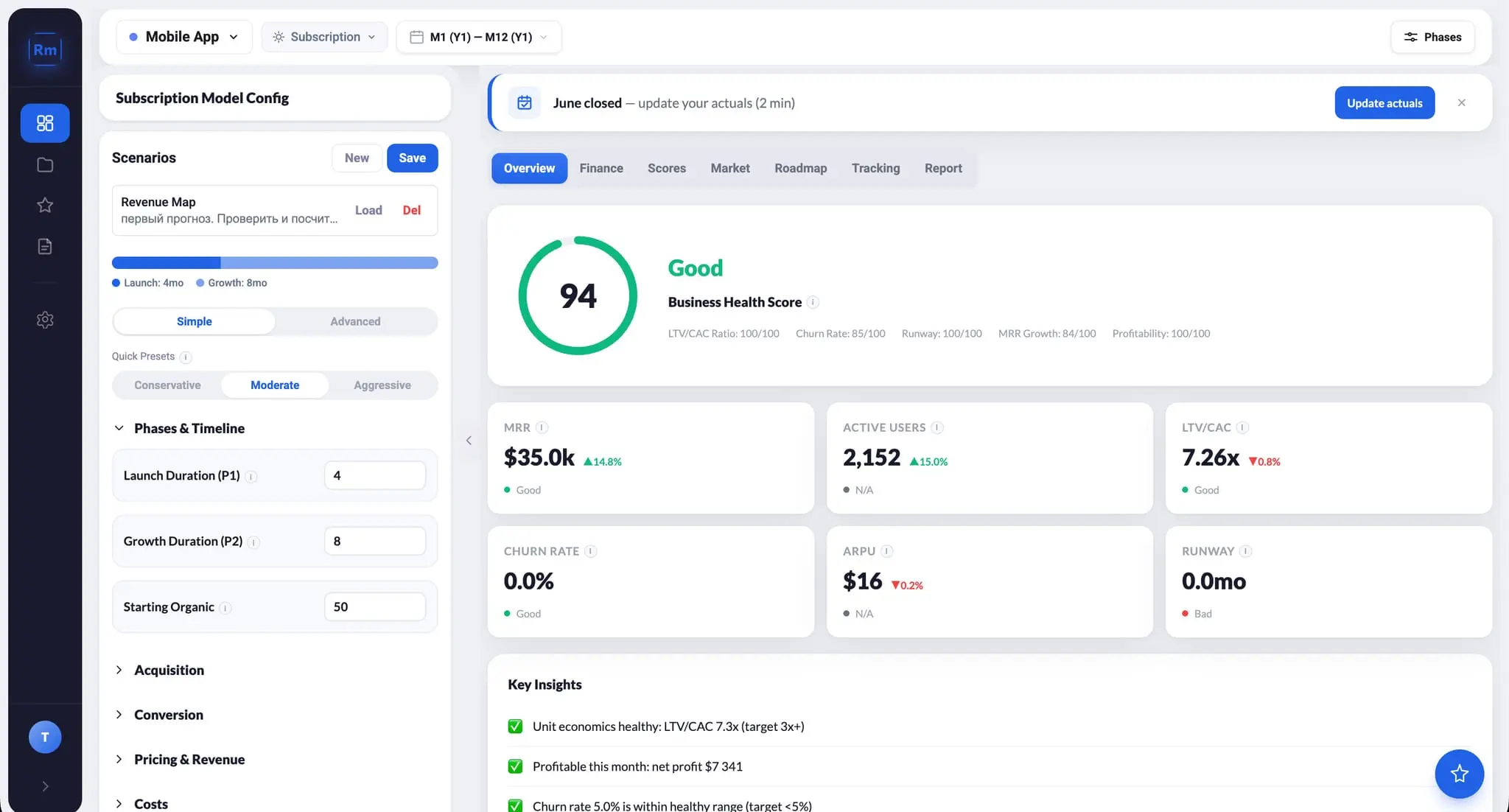The image size is (1509, 812).
Task: Show info for Launch Duration (P1)
Action: [251, 477]
